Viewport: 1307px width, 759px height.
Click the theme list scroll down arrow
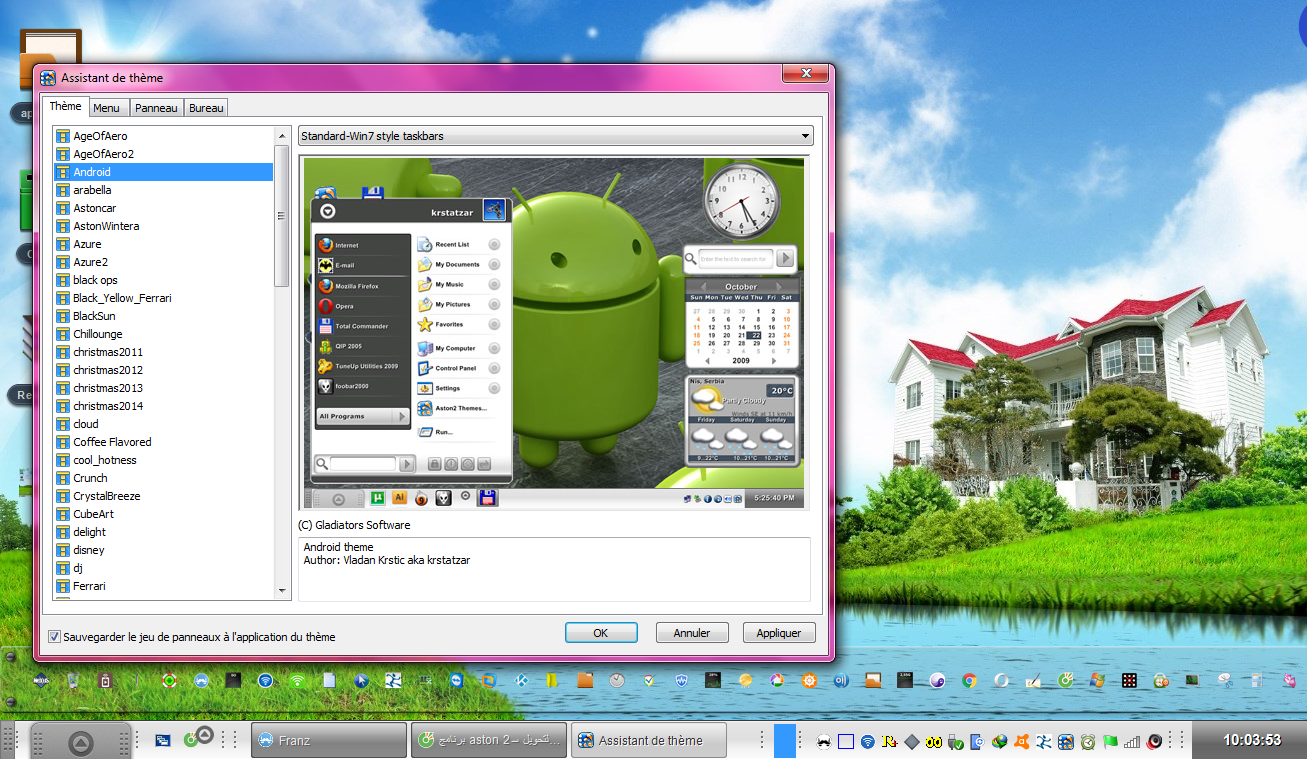point(281,591)
